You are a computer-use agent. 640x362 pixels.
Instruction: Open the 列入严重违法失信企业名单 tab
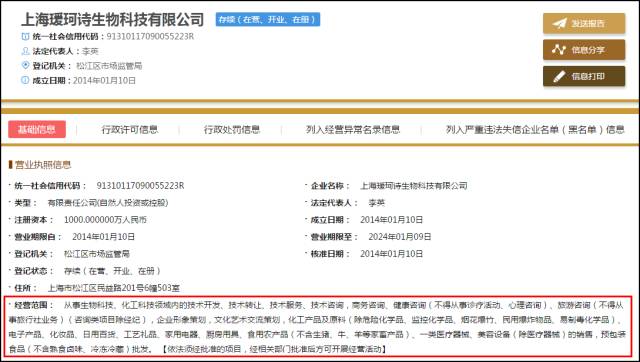(x=535, y=130)
